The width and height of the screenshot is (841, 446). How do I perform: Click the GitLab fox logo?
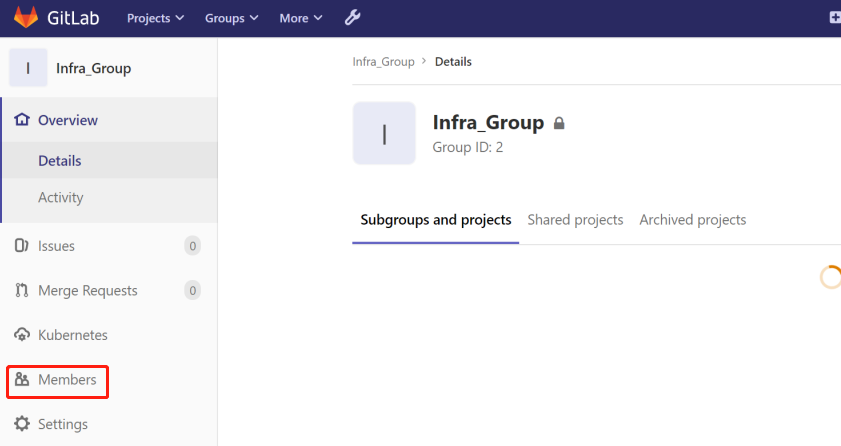point(26,17)
